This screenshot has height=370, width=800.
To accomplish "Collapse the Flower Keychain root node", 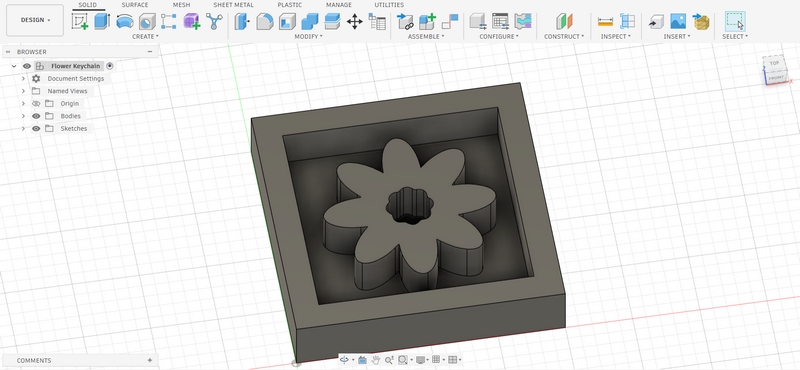I will click(14, 66).
